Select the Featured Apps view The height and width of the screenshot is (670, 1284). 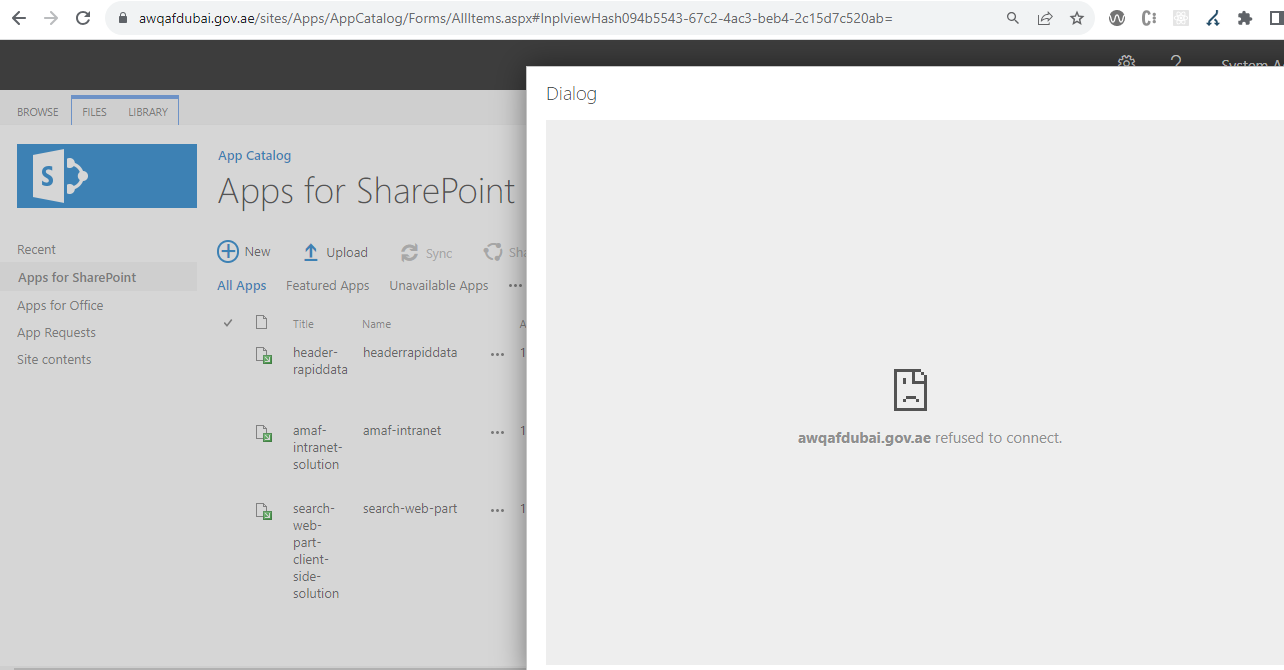click(328, 285)
